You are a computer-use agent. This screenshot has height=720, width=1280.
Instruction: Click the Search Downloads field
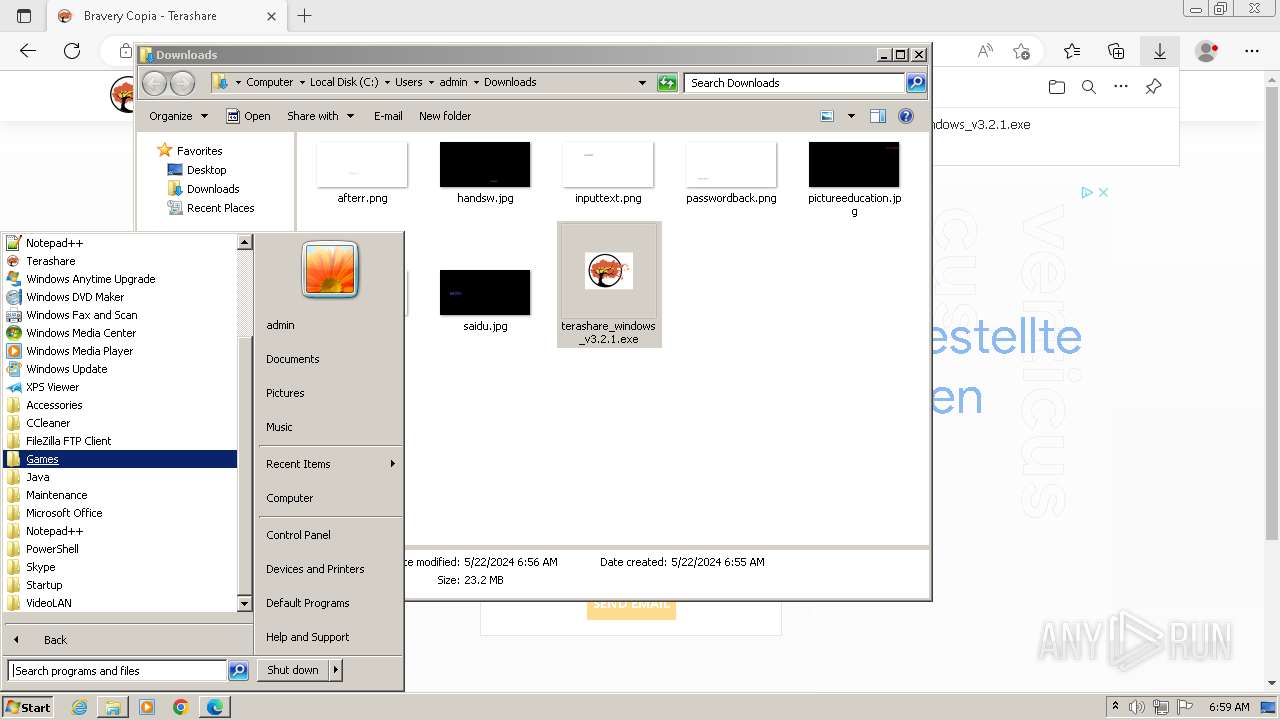(795, 83)
